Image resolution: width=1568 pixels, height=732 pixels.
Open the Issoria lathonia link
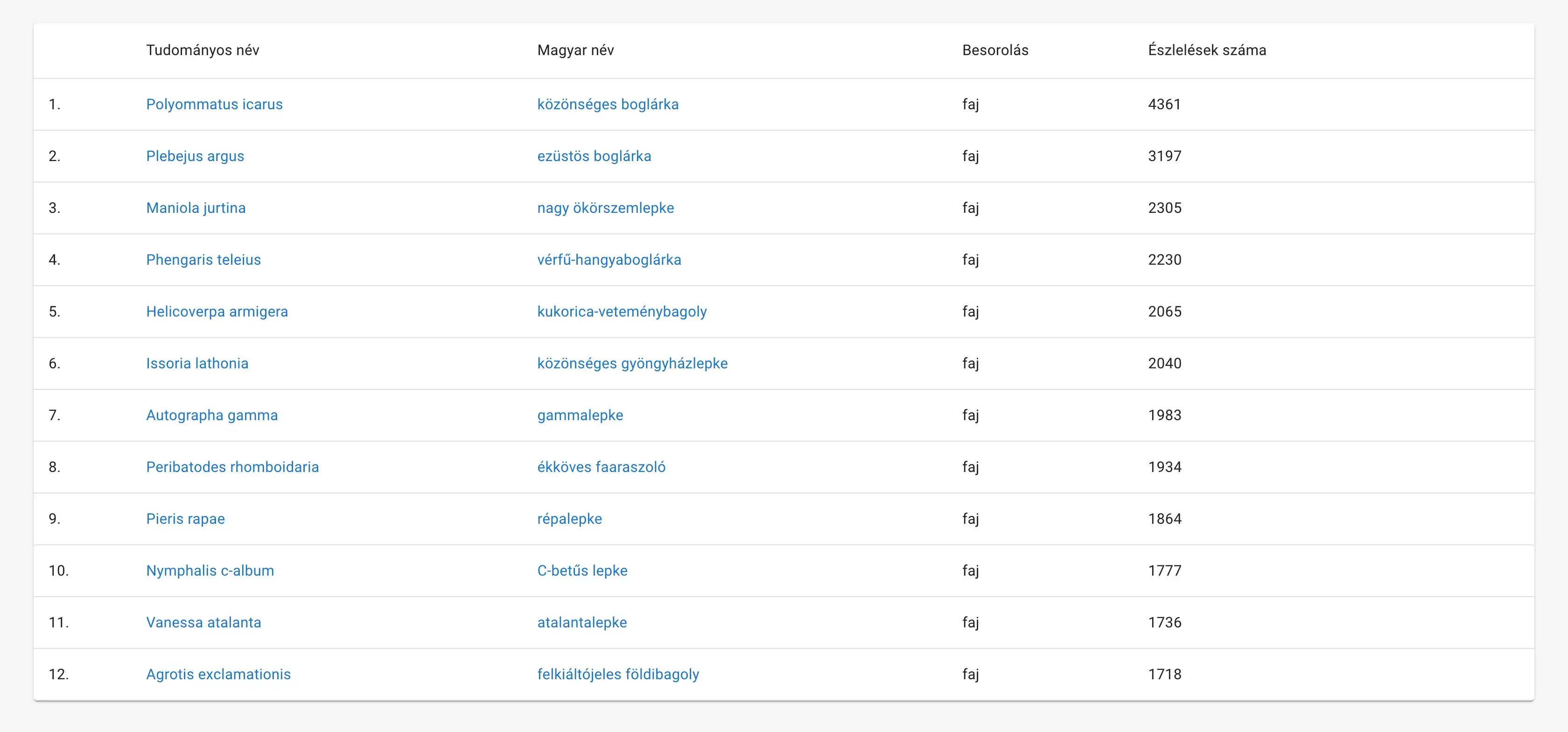tap(197, 363)
